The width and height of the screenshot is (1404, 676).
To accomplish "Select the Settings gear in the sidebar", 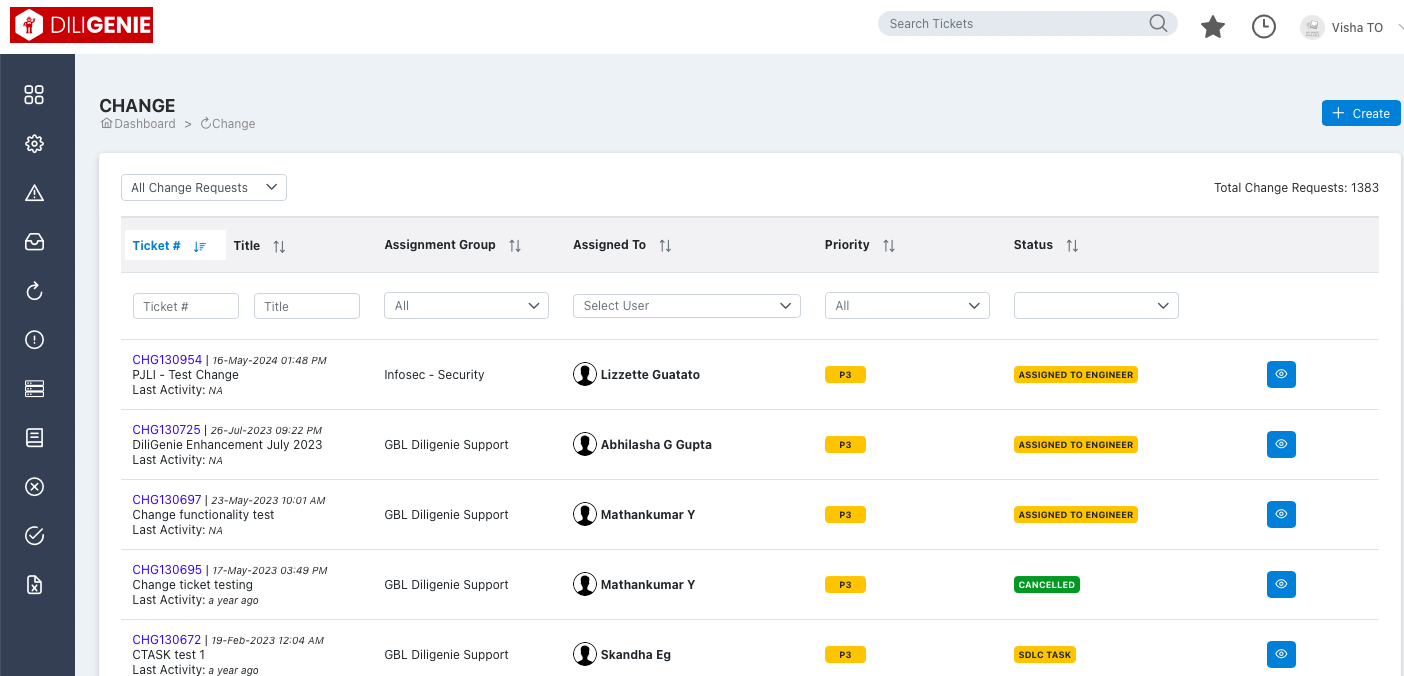I will (34, 143).
